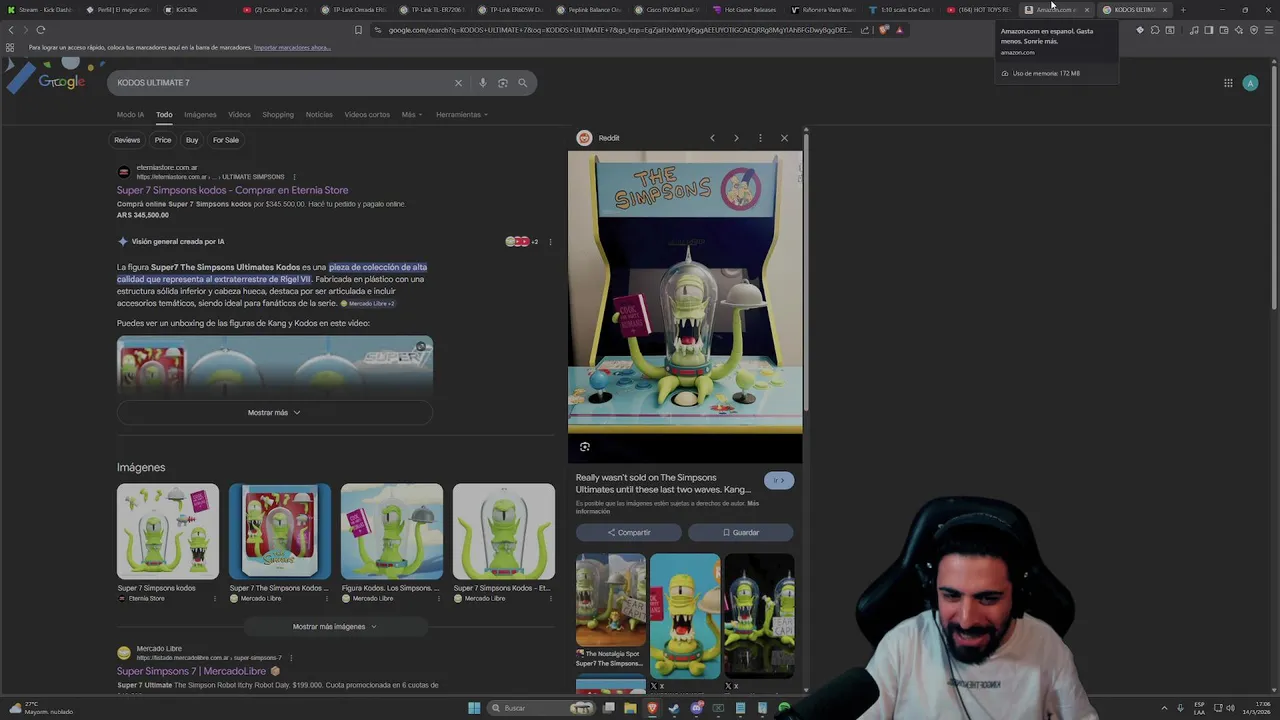Open the Google account avatar
The height and width of the screenshot is (720, 1280).
(1250, 83)
